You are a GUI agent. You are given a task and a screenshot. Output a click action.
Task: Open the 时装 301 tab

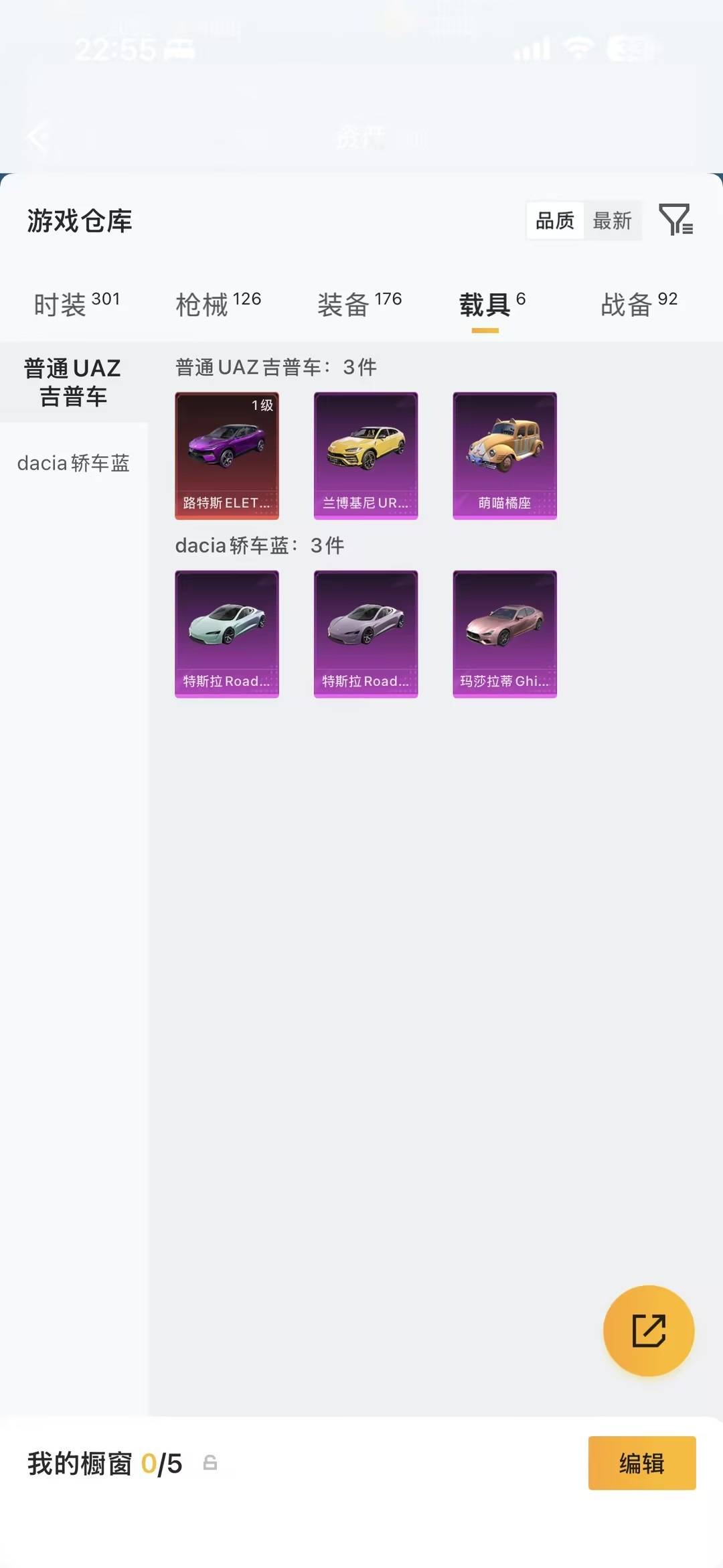(77, 304)
